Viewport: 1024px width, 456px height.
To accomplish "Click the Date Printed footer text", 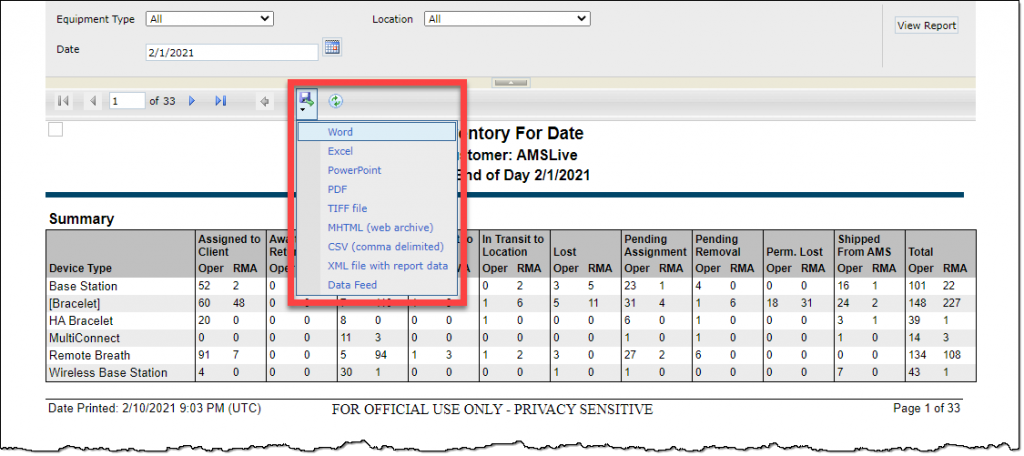I will (155, 408).
